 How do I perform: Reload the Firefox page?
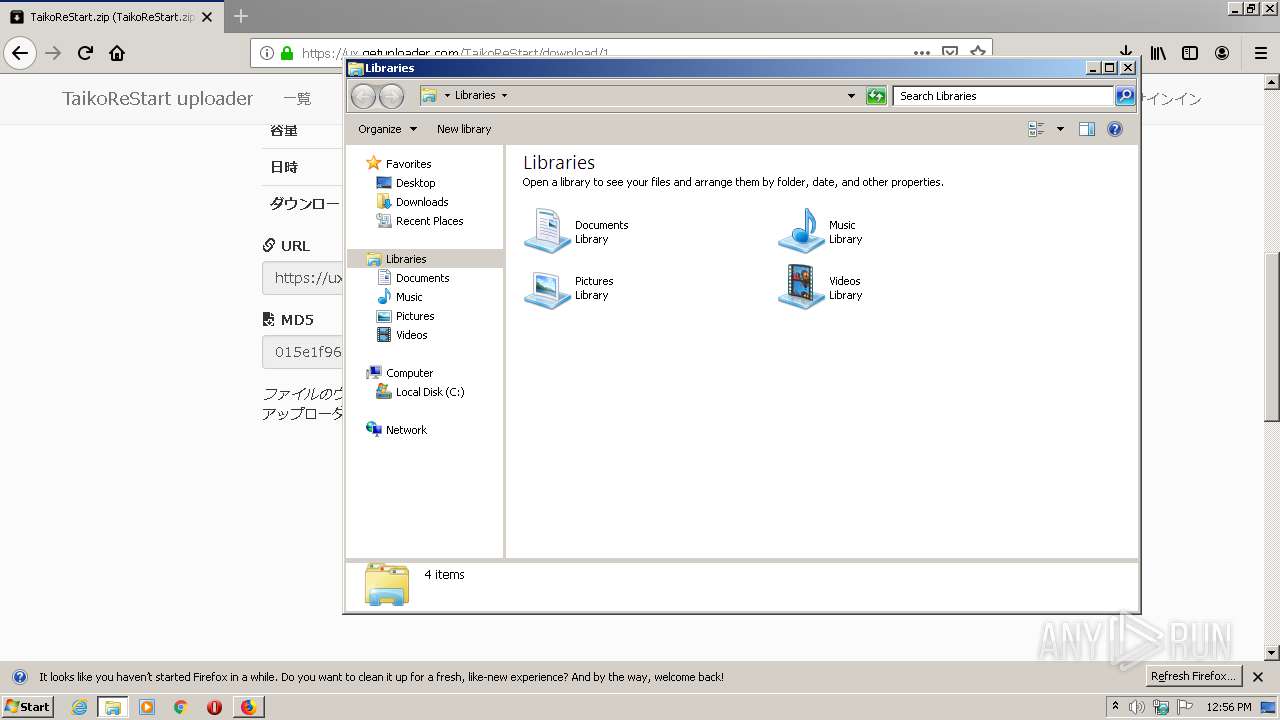pyautogui.click(x=85, y=53)
